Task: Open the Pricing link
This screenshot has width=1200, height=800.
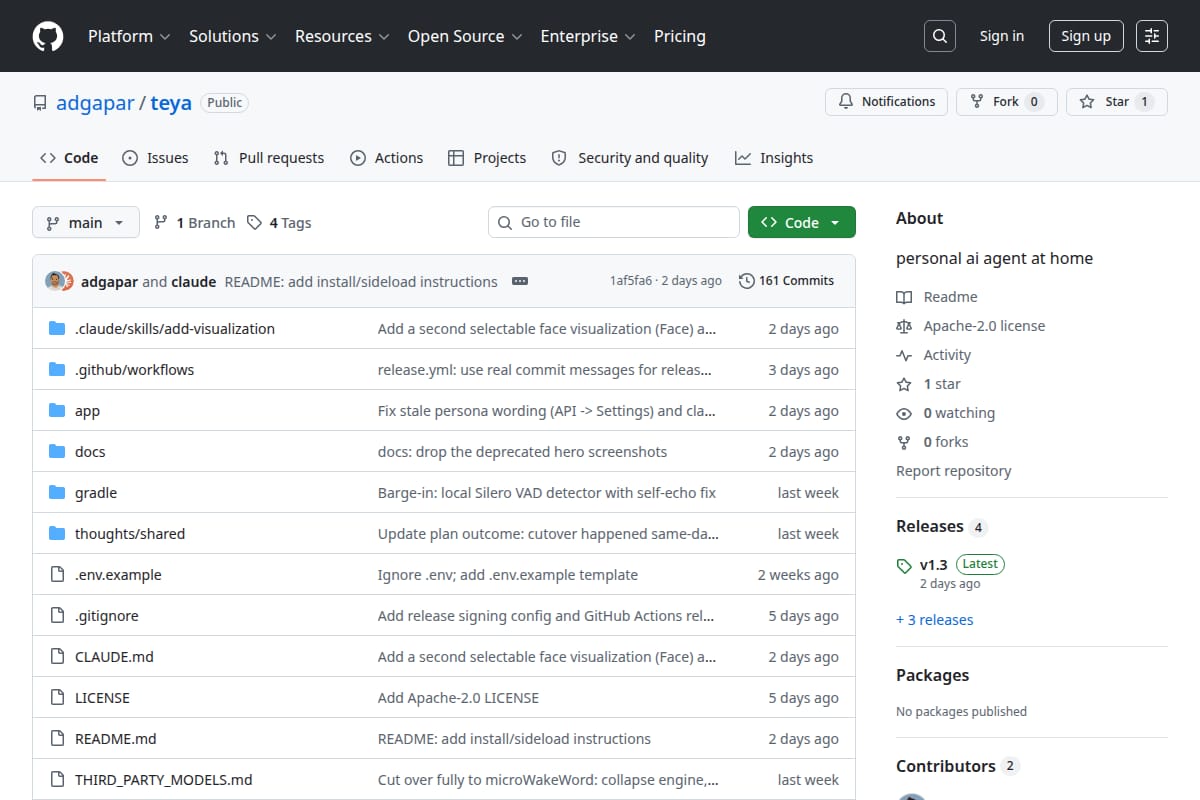Action: coord(680,36)
